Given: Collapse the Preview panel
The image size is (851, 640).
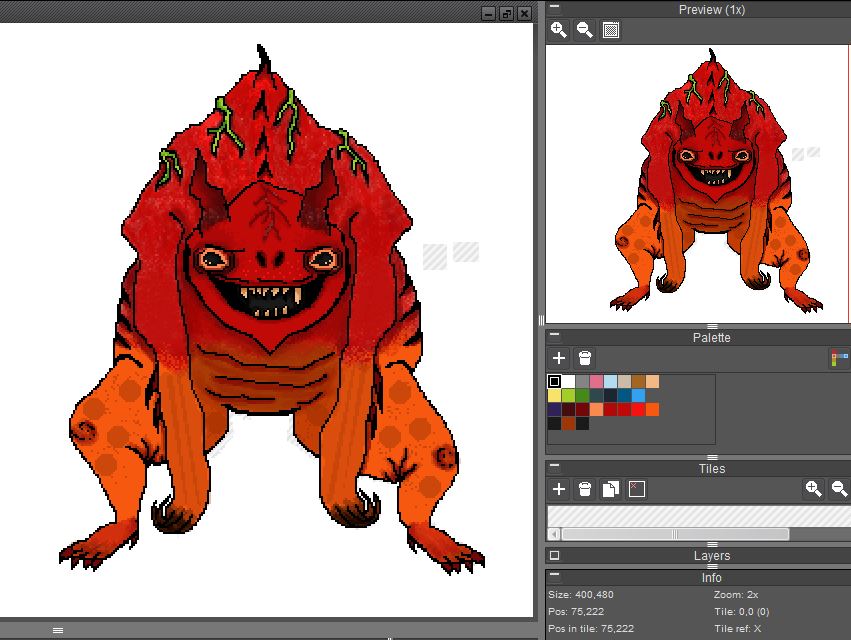Looking at the screenshot, I should [555, 9].
